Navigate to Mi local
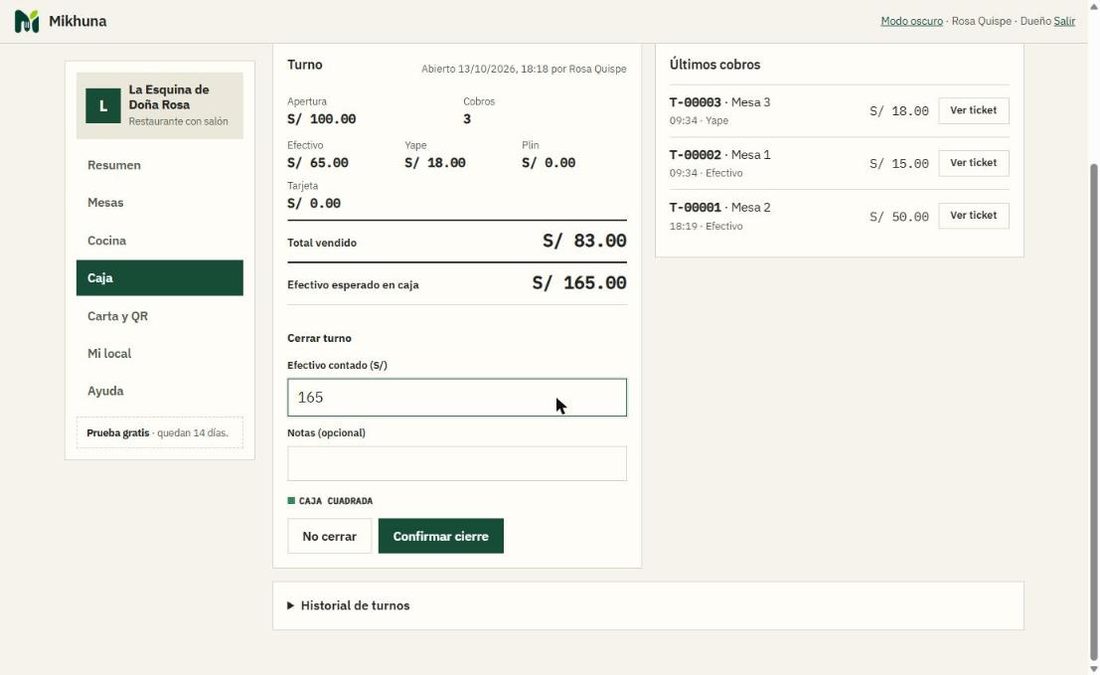The height and width of the screenshot is (675, 1100). (160, 353)
